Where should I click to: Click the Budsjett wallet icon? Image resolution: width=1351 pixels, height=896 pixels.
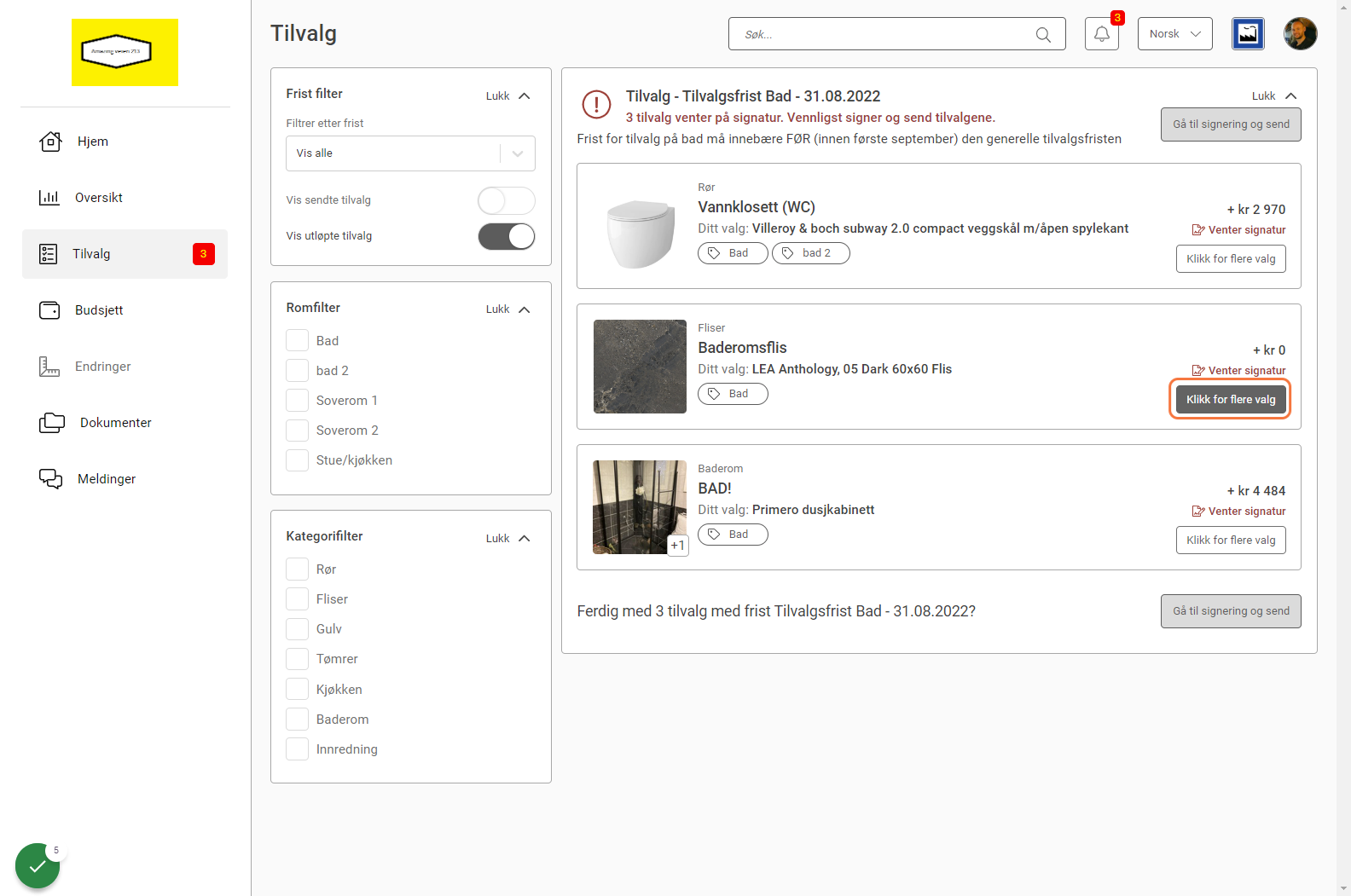(x=49, y=310)
